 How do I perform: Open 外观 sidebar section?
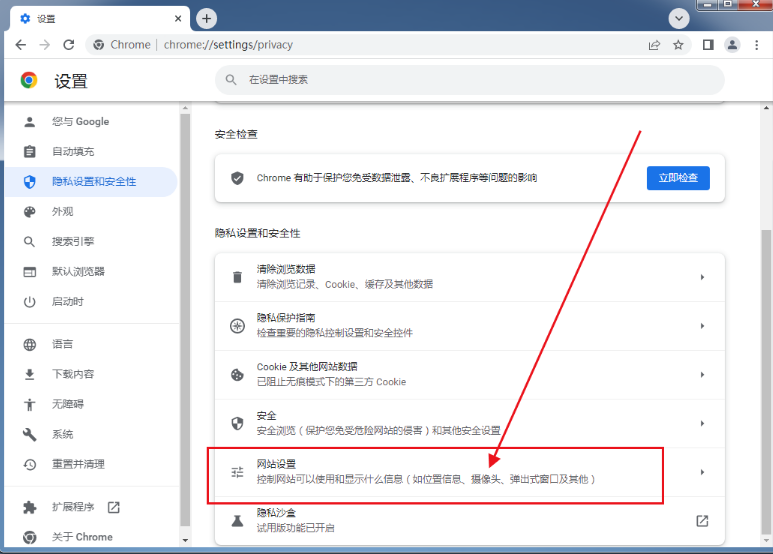click(x=92, y=212)
